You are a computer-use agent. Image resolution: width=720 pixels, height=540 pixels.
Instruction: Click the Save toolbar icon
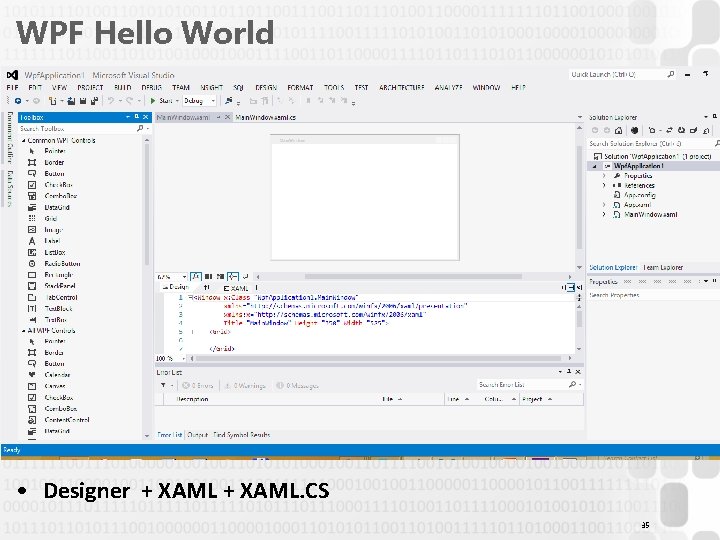coord(83,101)
